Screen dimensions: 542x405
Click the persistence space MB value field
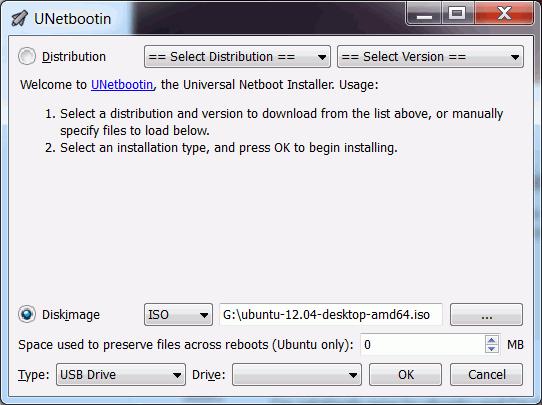pyautogui.click(x=422, y=345)
